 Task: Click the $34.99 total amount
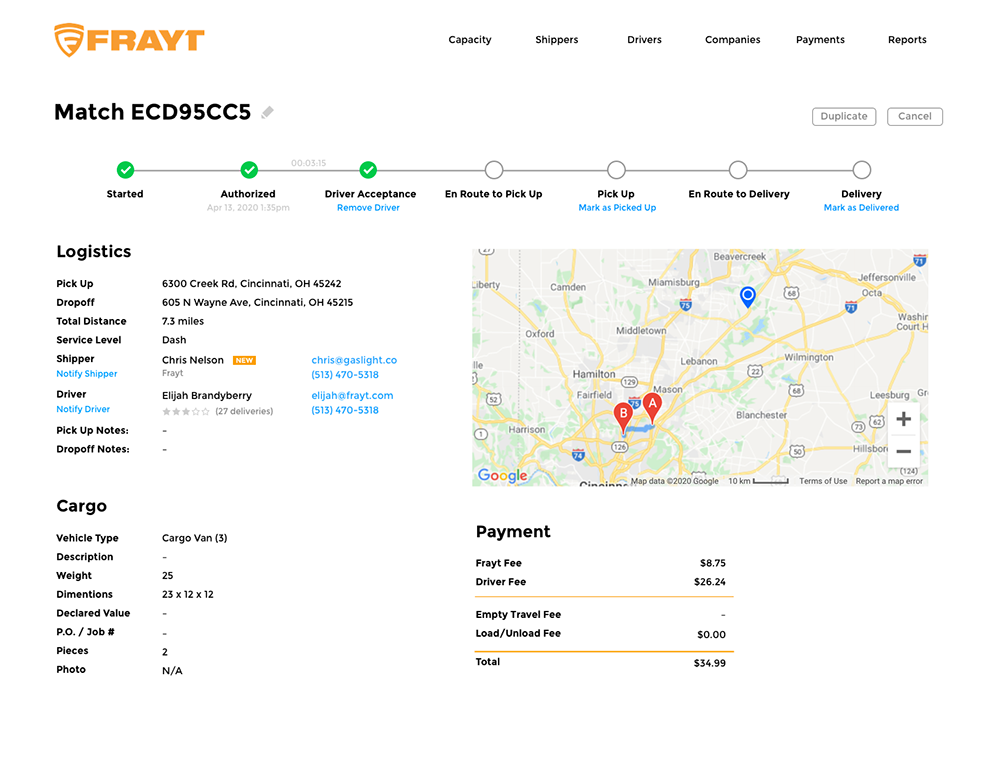click(710, 663)
